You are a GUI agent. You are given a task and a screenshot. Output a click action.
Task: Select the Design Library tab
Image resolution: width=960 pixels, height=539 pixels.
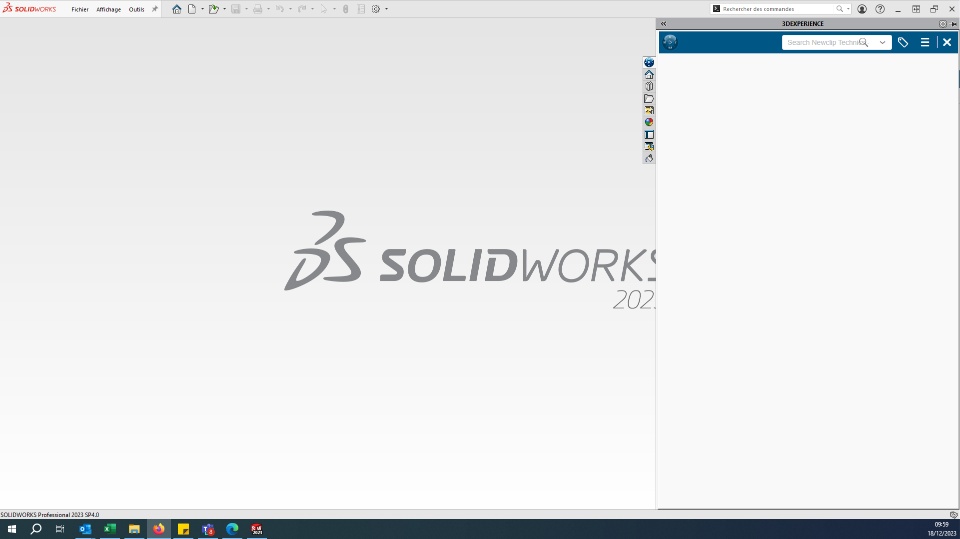pos(649,86)
